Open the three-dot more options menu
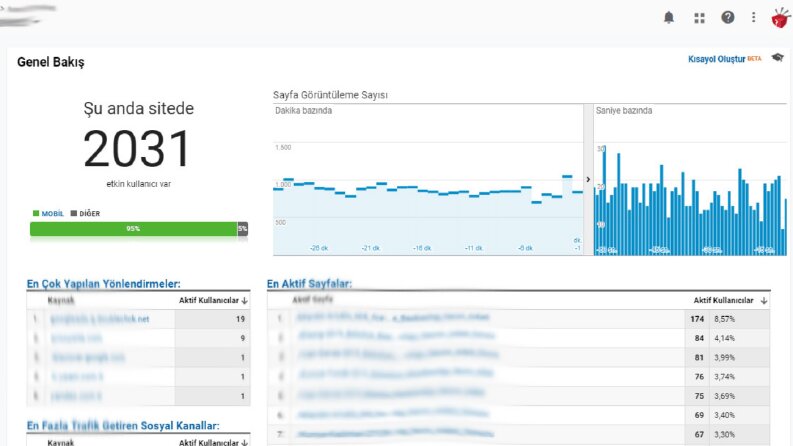The image size is (793, 446). 754,18
